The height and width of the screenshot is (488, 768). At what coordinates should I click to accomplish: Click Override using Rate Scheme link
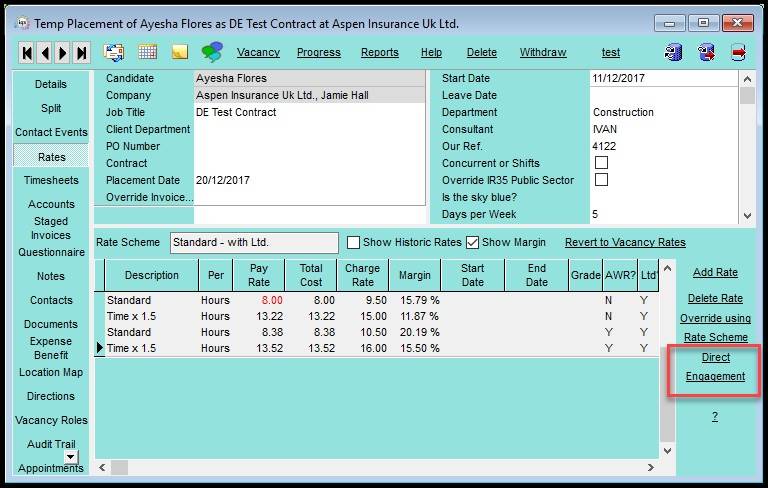pyautogui.click(x=715, y=328)
